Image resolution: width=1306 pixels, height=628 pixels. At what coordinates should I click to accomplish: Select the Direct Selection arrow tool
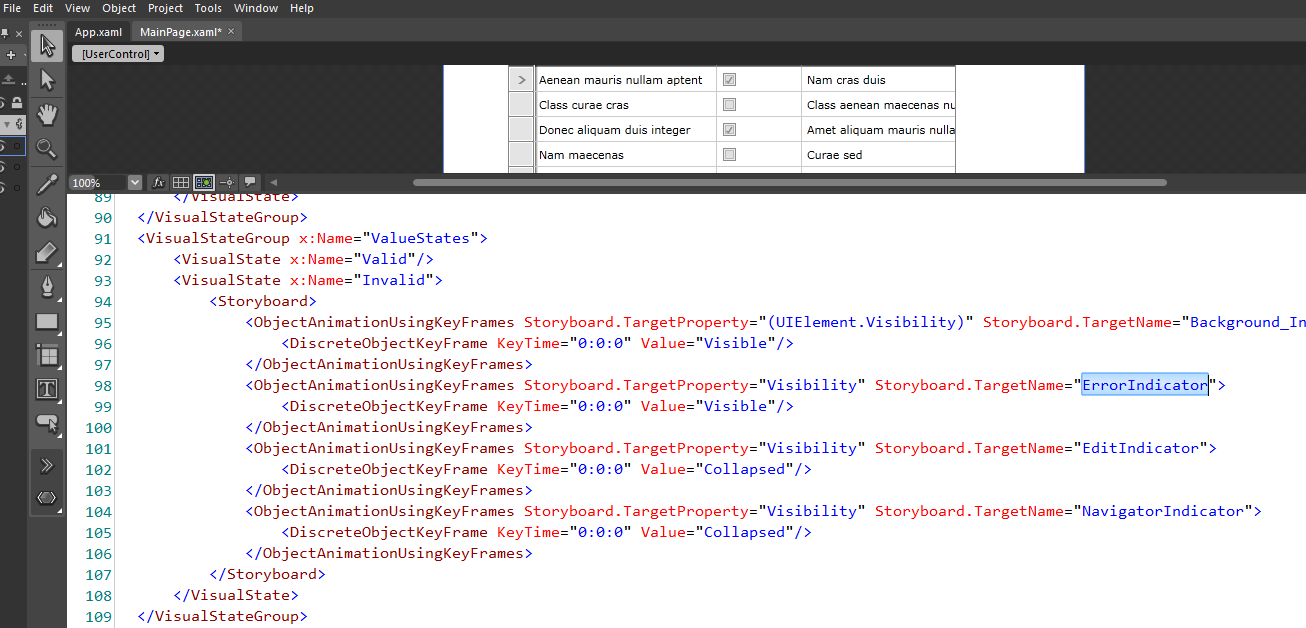(x=47, y=79)
